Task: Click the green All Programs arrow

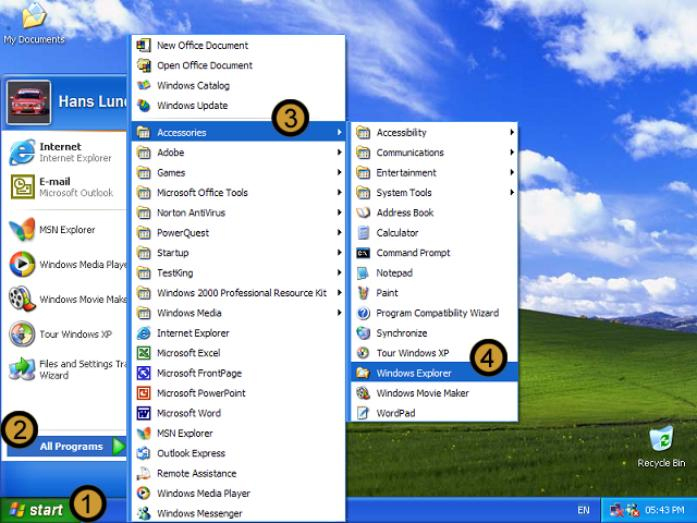Action: point(119,446)
